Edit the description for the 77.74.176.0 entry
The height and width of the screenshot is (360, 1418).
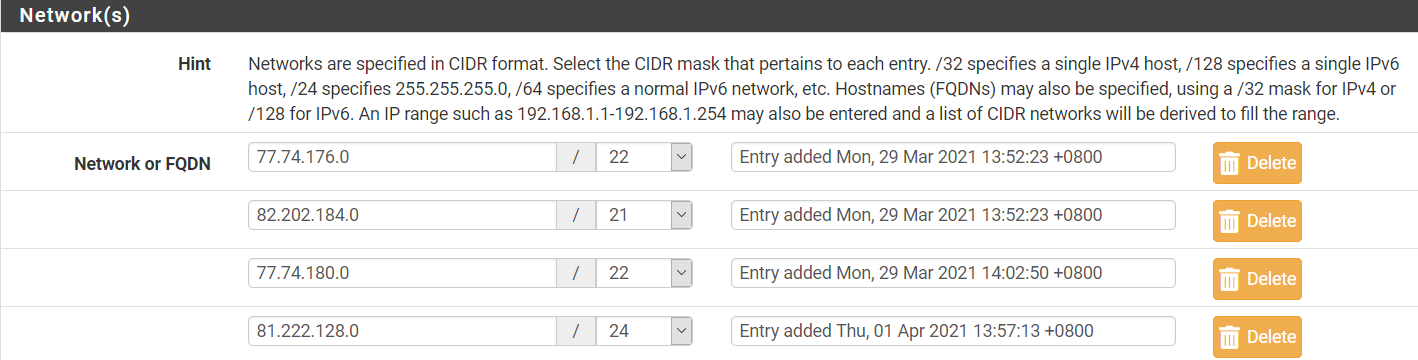[x=953, y=157]
